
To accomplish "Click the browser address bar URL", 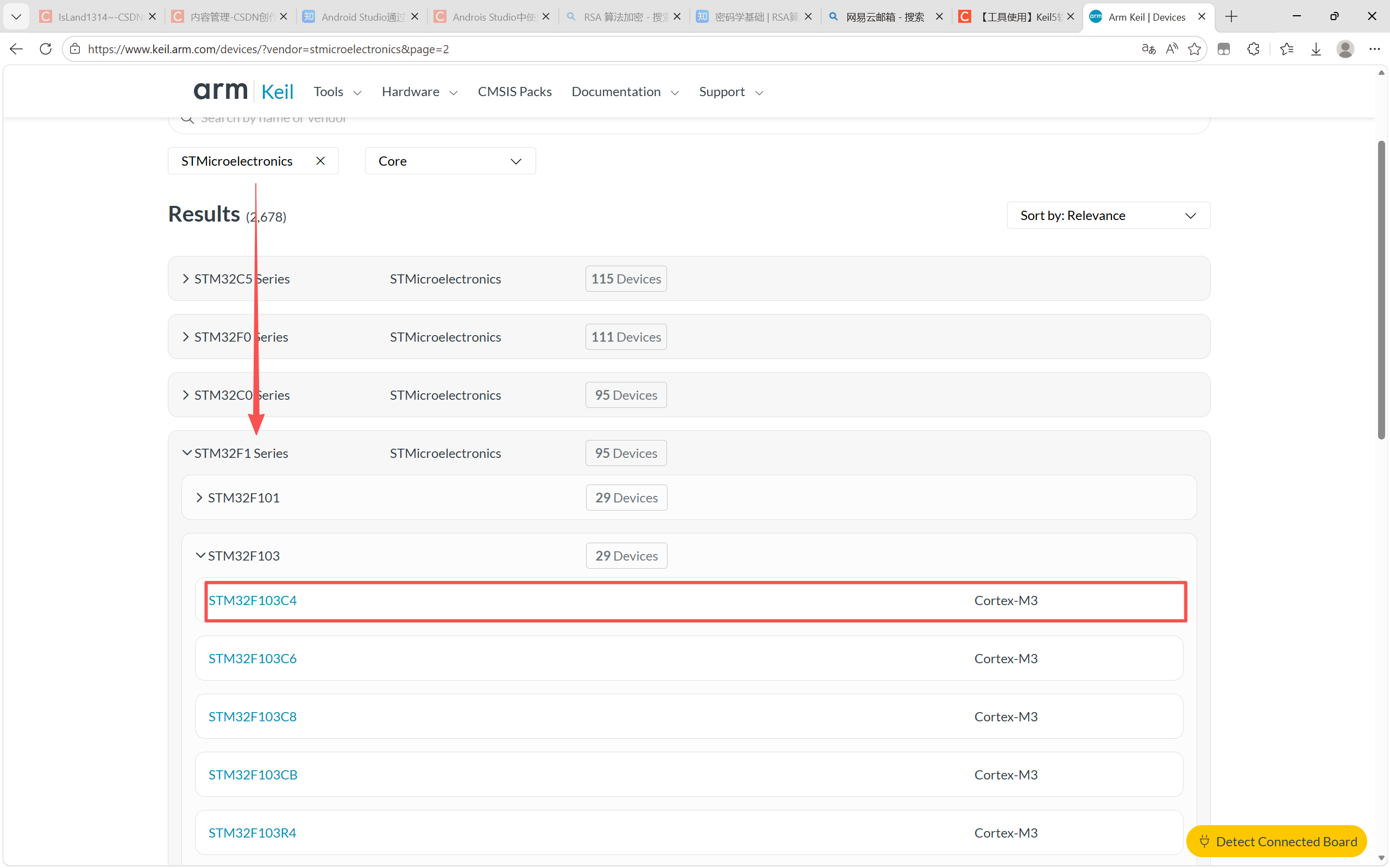I will point(268,49).
